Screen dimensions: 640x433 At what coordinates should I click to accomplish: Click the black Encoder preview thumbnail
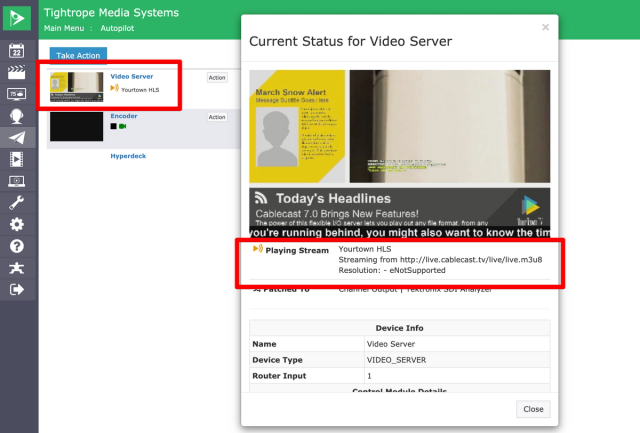point(77,127)
